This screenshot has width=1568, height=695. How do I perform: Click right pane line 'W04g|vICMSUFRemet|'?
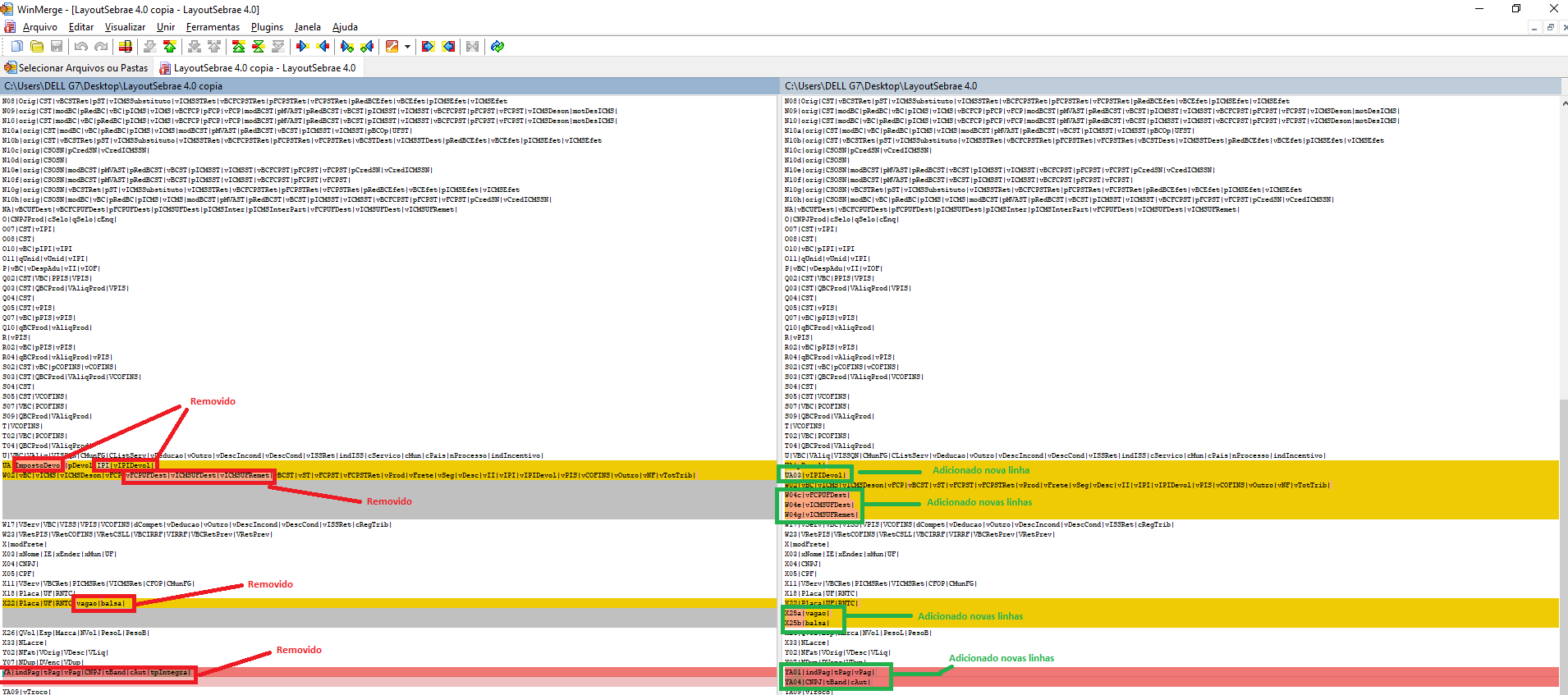pos(821,514)
